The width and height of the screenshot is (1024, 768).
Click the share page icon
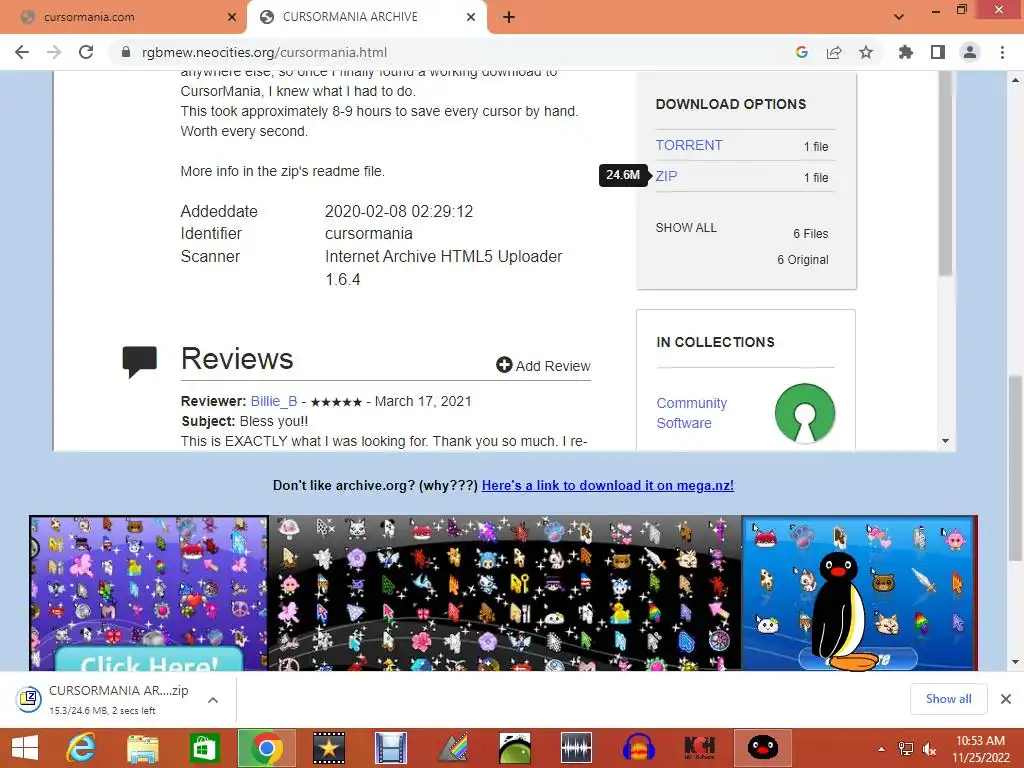click(x=834, y=52)
